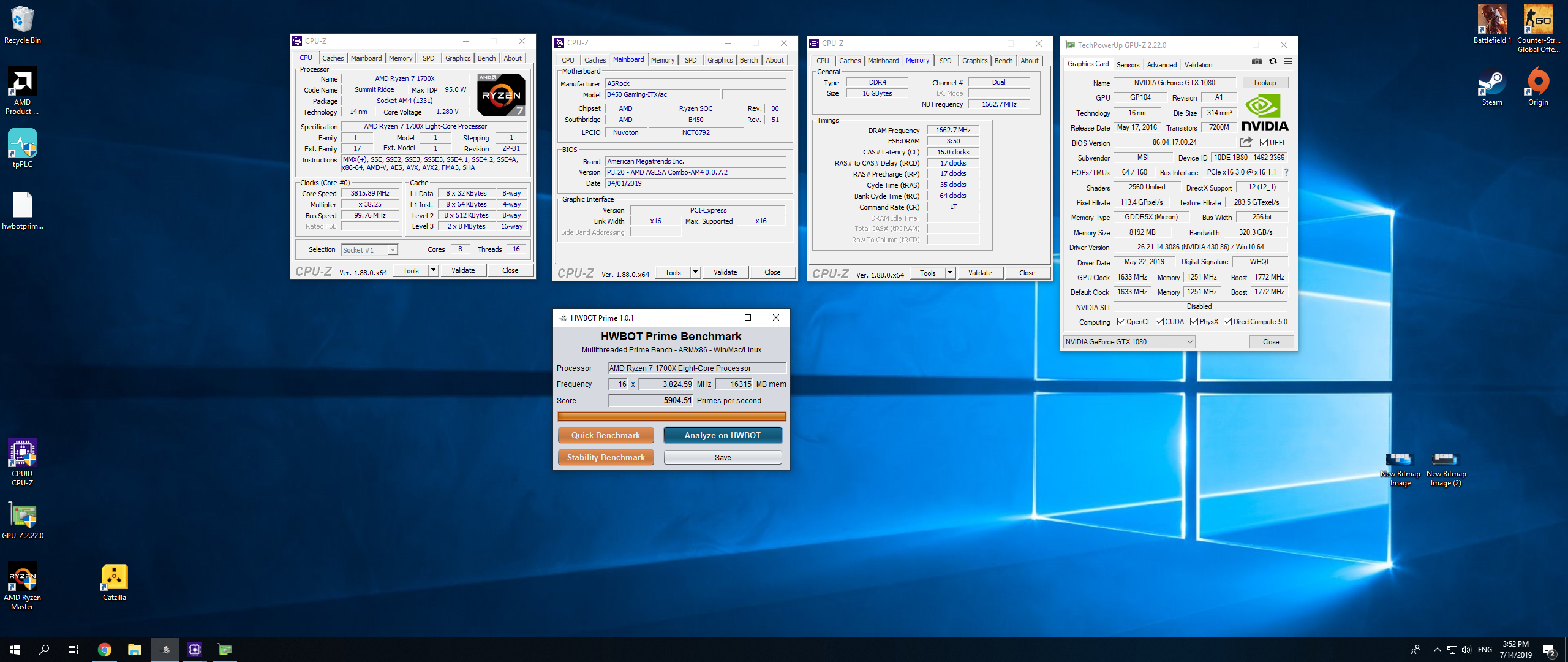Open AMD Product desktop shortcut
The height and width of the screenshot is (662, 1568).
(x=22, y=91)
